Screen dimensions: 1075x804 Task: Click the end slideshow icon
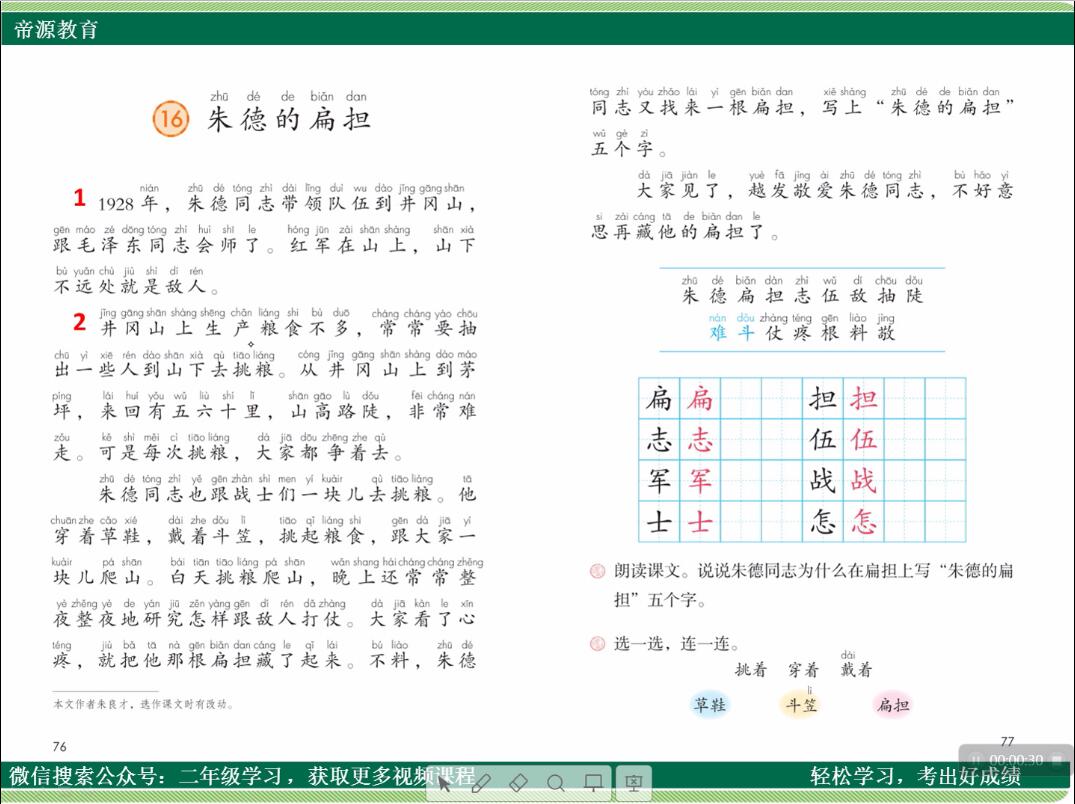633,782
